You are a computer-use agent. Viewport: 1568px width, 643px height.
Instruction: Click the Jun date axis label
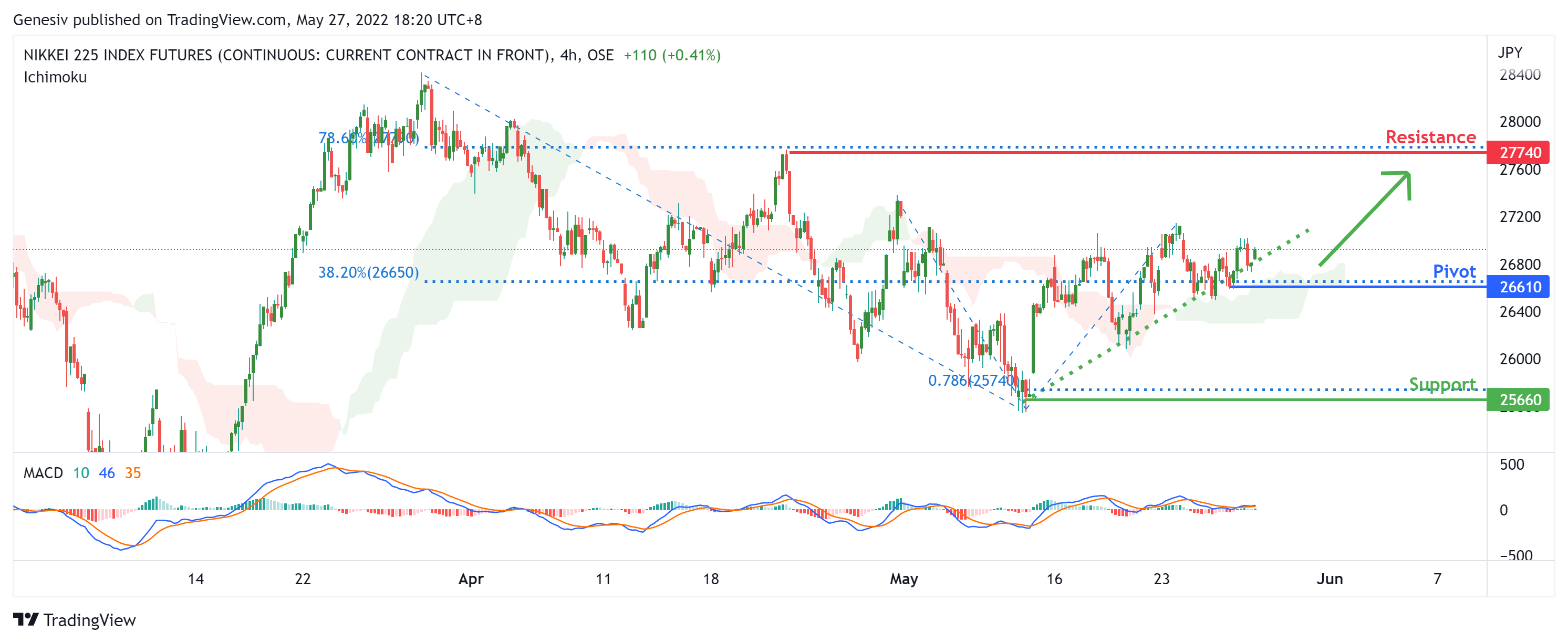coord(1330,578)
